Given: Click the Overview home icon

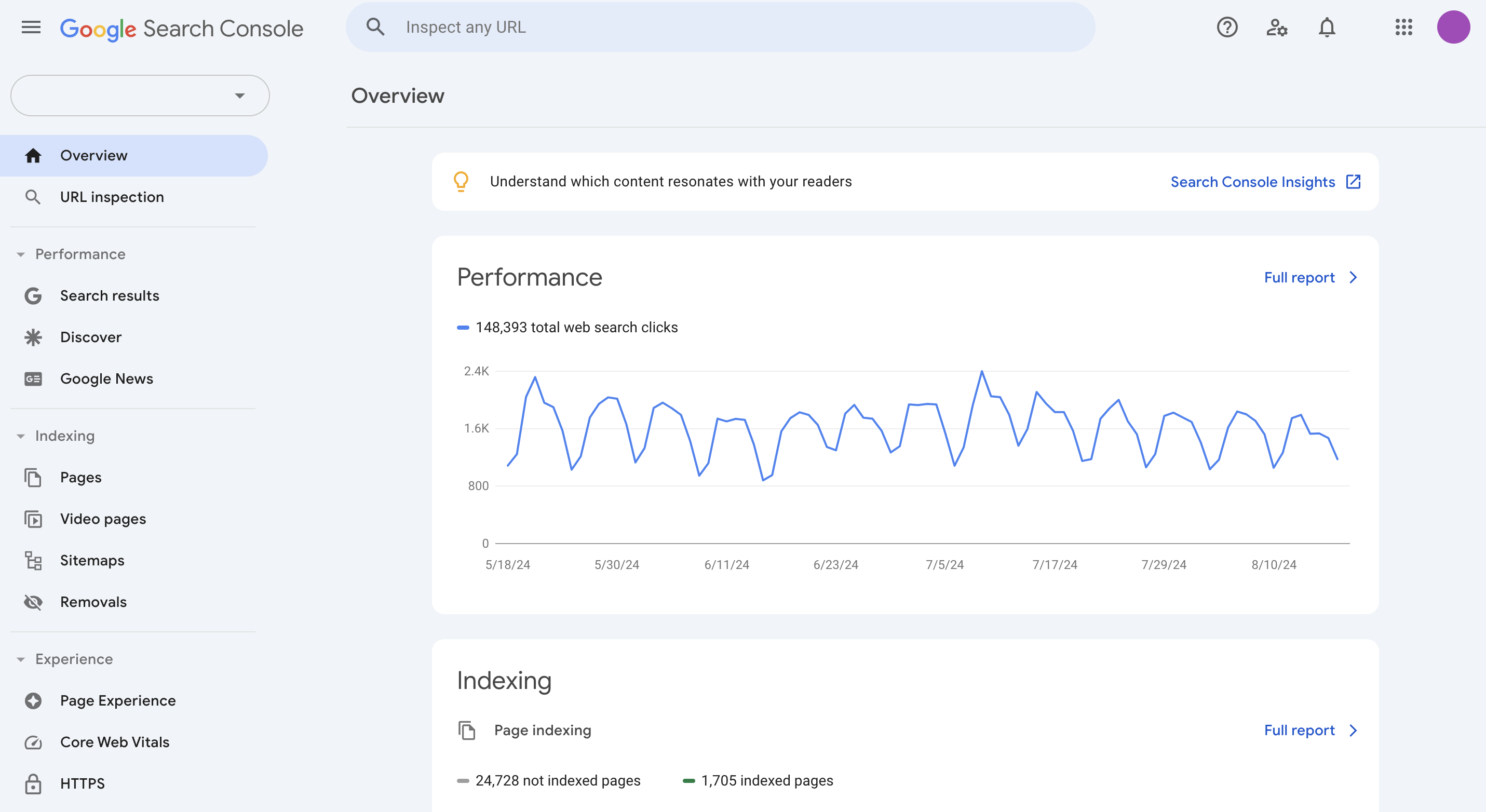Looking at the screenshot, I should [33, 156].
